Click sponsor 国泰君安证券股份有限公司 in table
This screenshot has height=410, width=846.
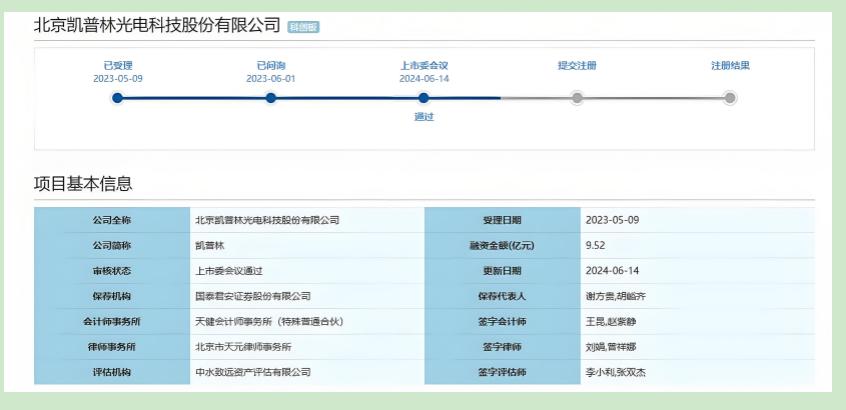point(253,296)
